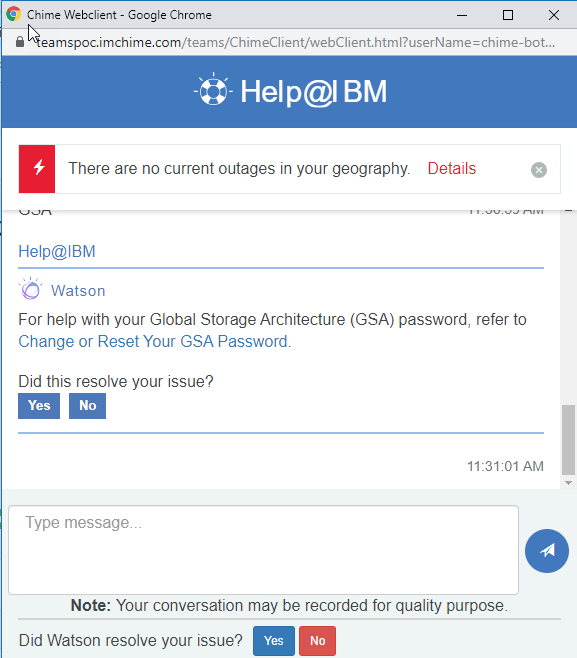Focus the Type message text box

[x=264, y=550]
